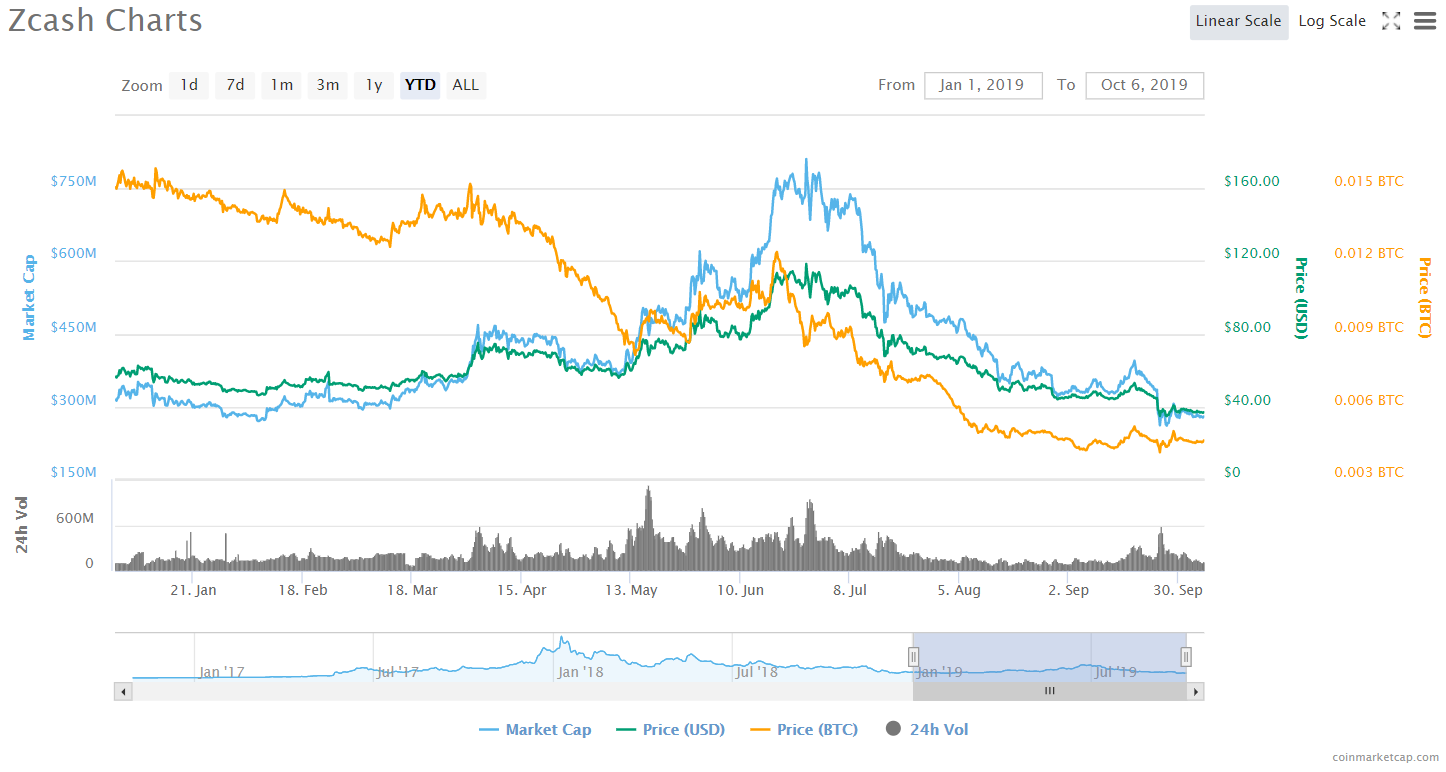Click the coinmarketcap.com credit link
The height and width of the screenshot is (772, 1446).
[x=1385, y=758]
